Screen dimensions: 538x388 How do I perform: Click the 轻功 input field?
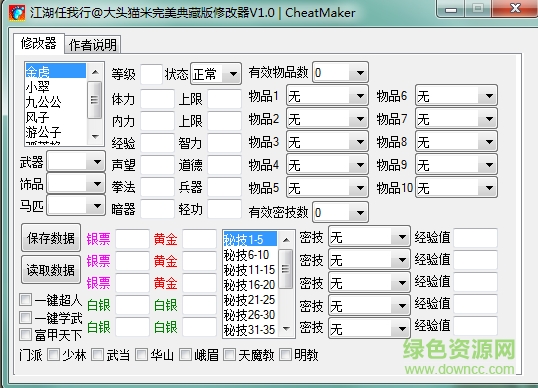tap(224, 209)
